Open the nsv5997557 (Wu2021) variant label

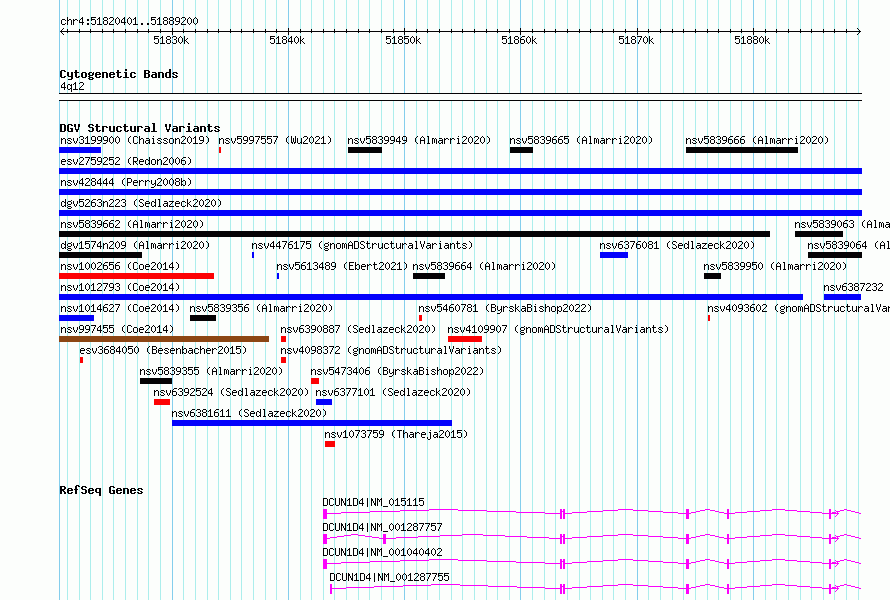[275, 140]
